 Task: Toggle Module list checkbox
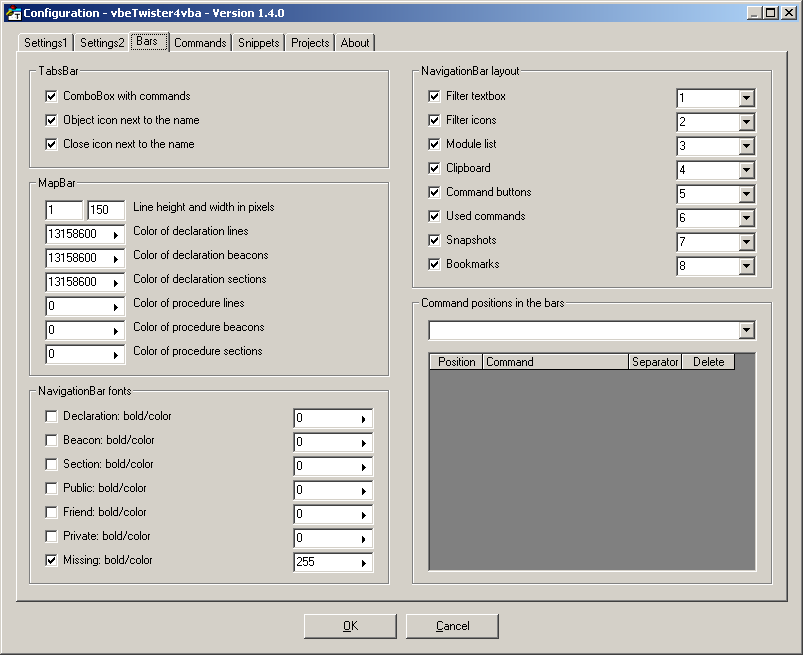pos(434,144)
